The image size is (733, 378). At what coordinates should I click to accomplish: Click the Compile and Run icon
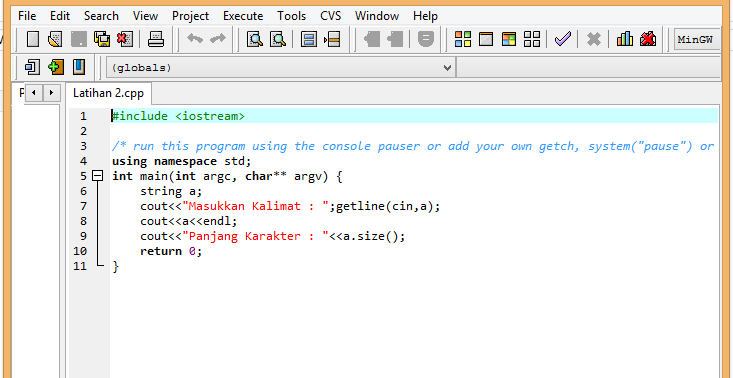click(x=509, y=39)
